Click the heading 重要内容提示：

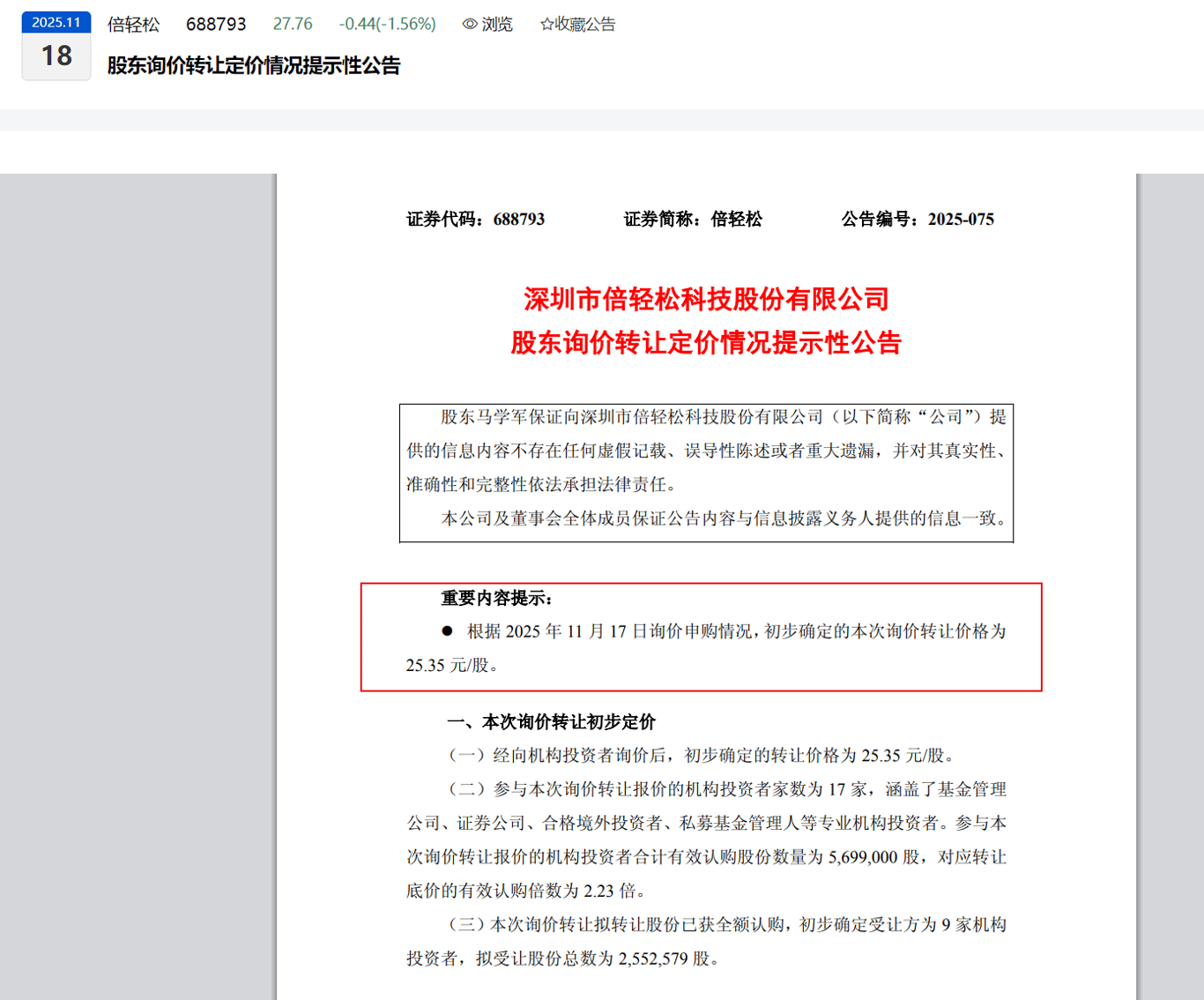pos(497,599)
